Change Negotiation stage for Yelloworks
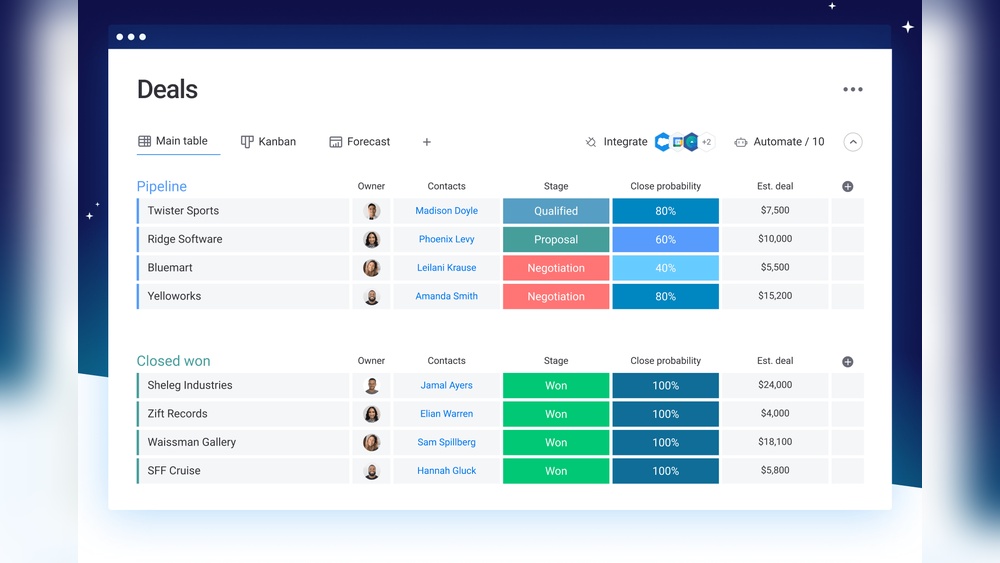 pos(556,296)
